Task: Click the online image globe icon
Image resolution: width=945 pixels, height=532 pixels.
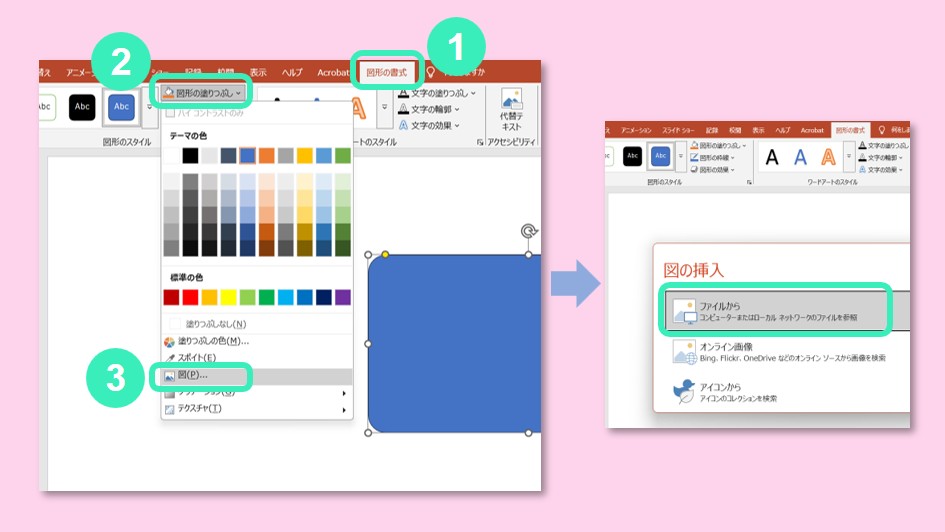Action: pos(685,352)
